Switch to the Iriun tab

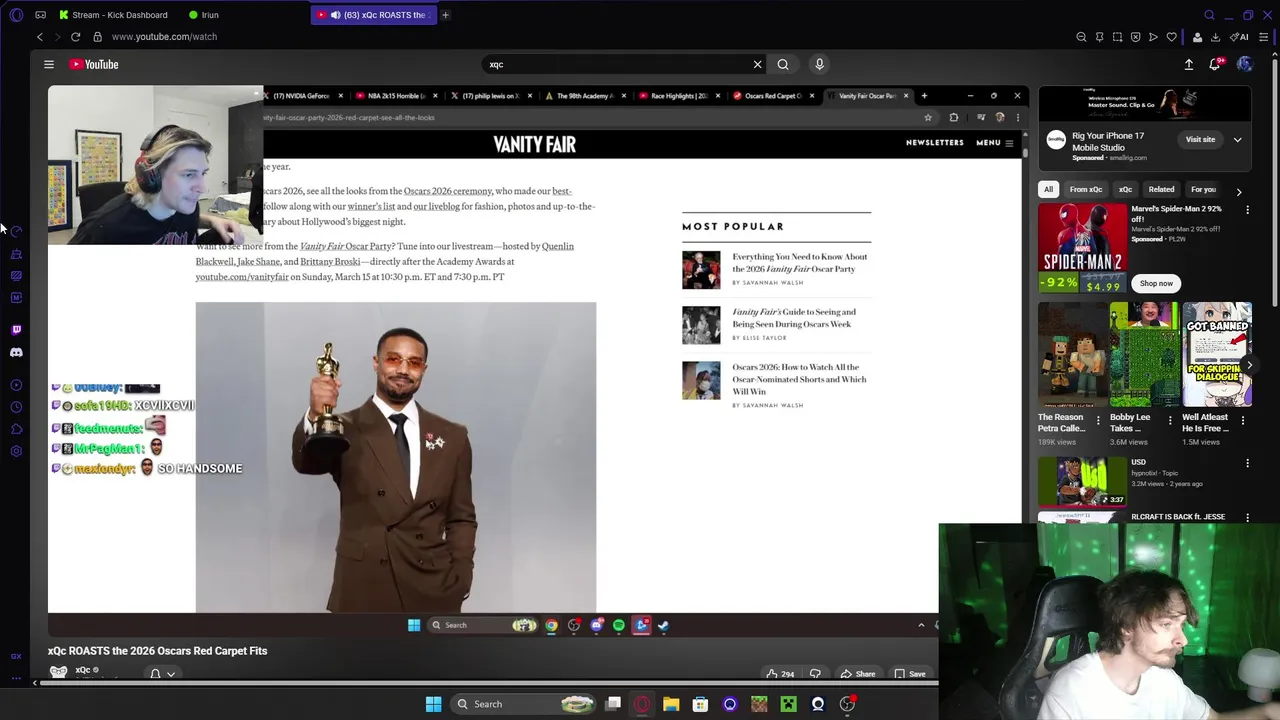point(202,15)
